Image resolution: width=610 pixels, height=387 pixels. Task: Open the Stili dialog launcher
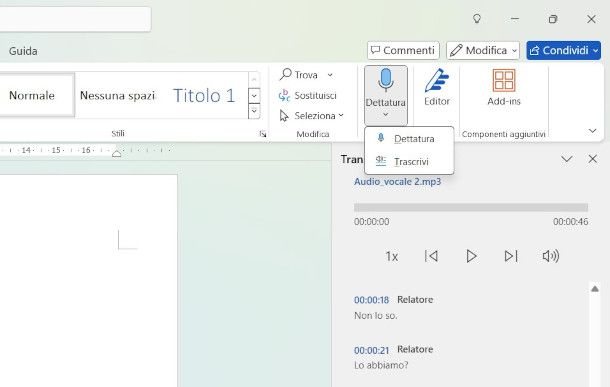click(263, 134)
